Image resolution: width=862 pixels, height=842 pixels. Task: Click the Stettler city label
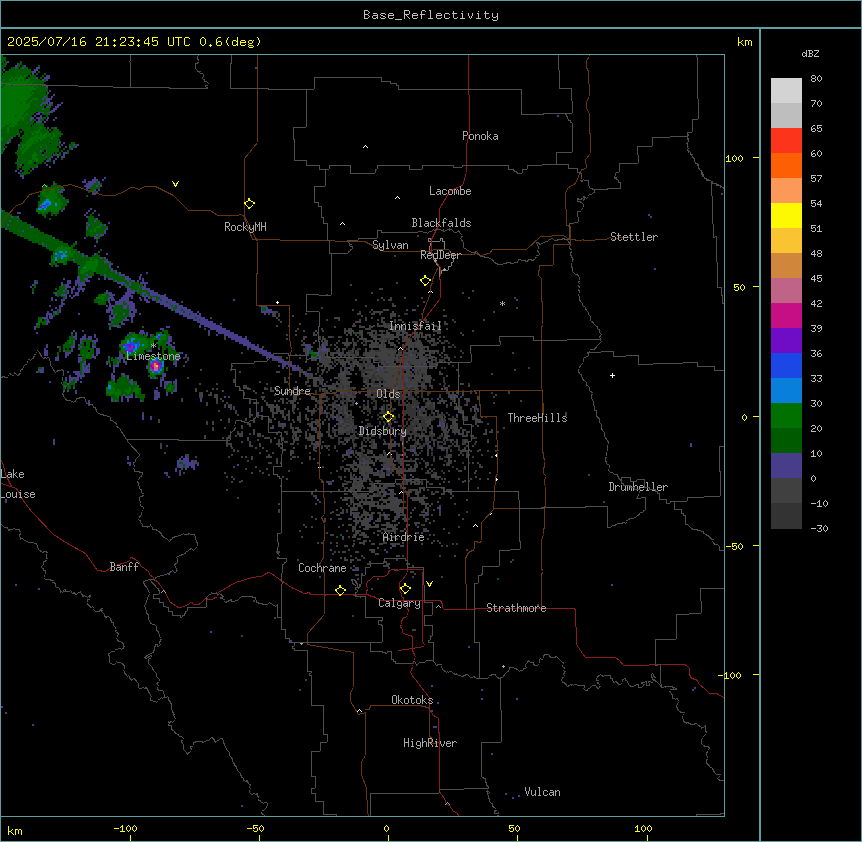[x=634, y=237]
